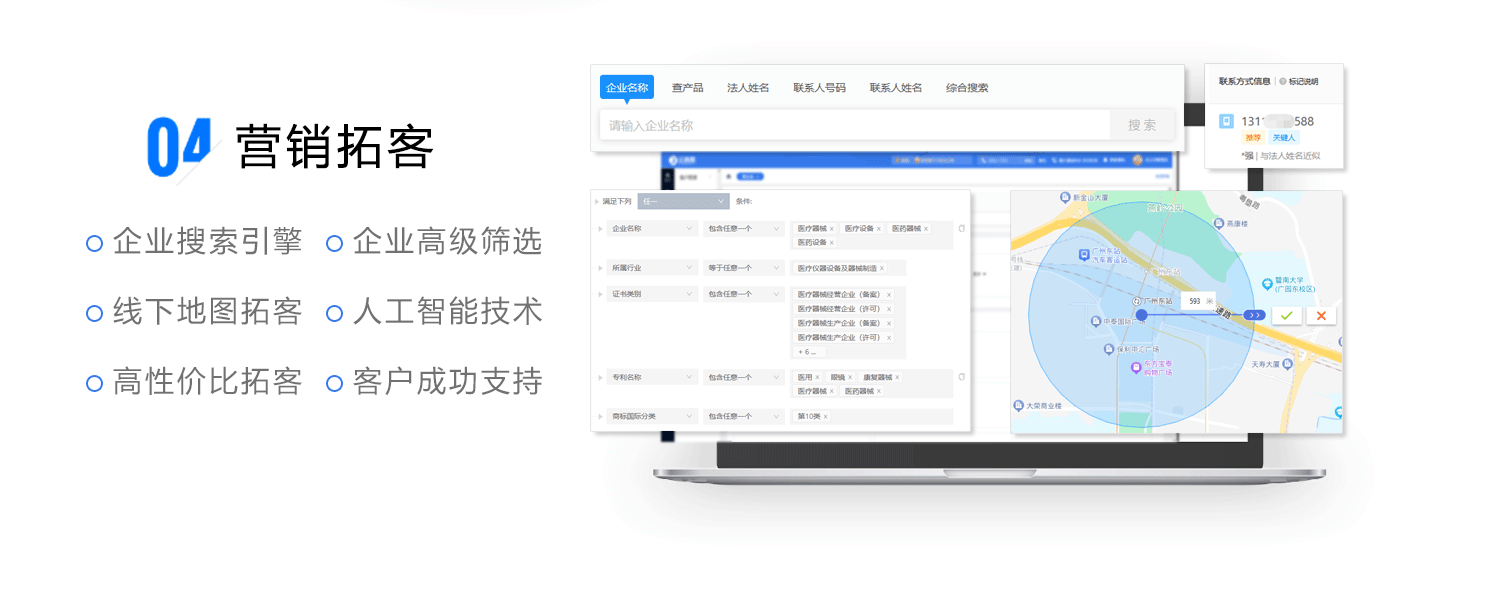Image resolution: width=1512 pixels, height=598 pixels.
Task: Click the 标记说明 info icon
Action: [1283, 82]
